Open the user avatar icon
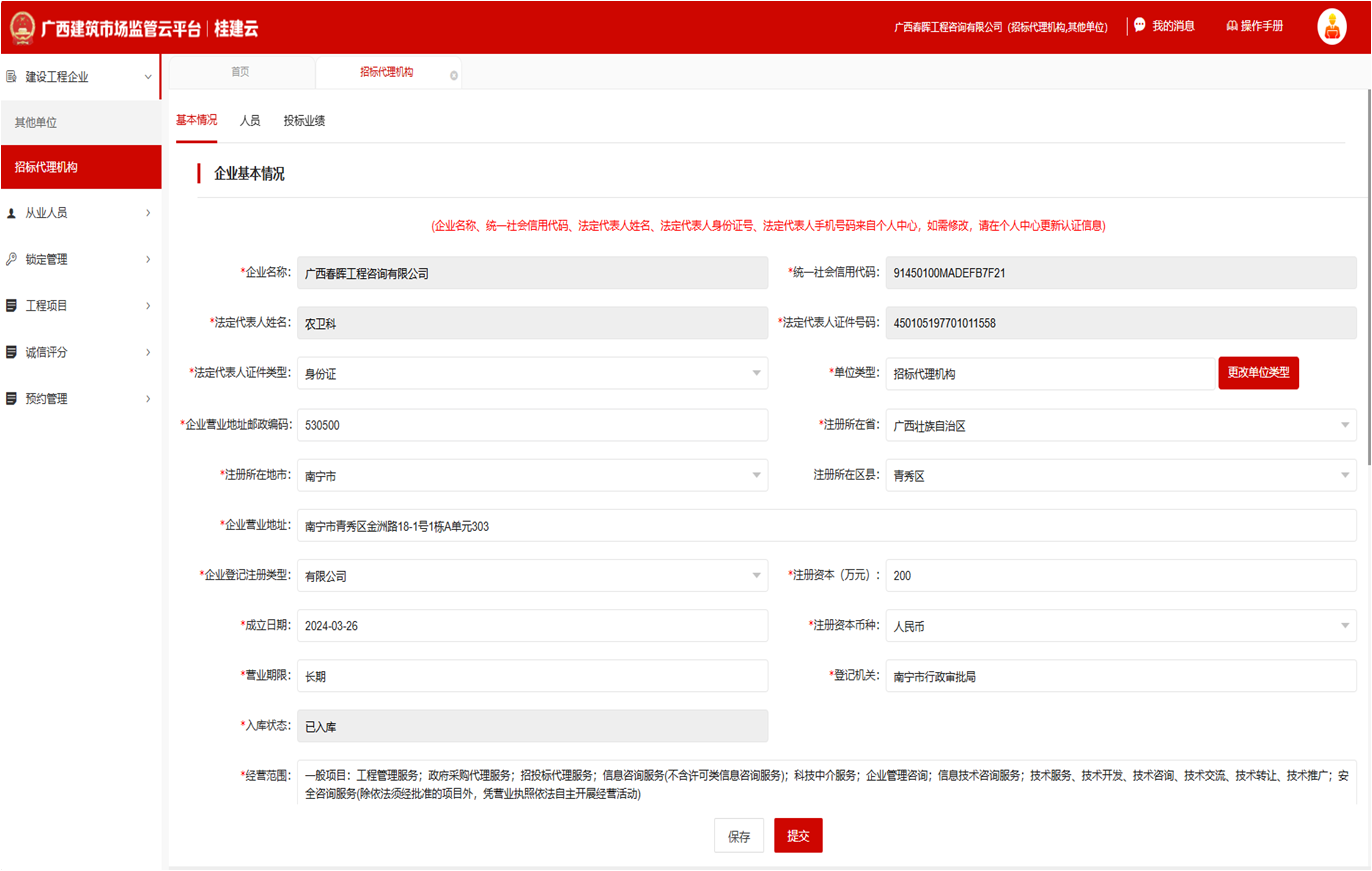The image size is (1372, 871). [1331, 27]
